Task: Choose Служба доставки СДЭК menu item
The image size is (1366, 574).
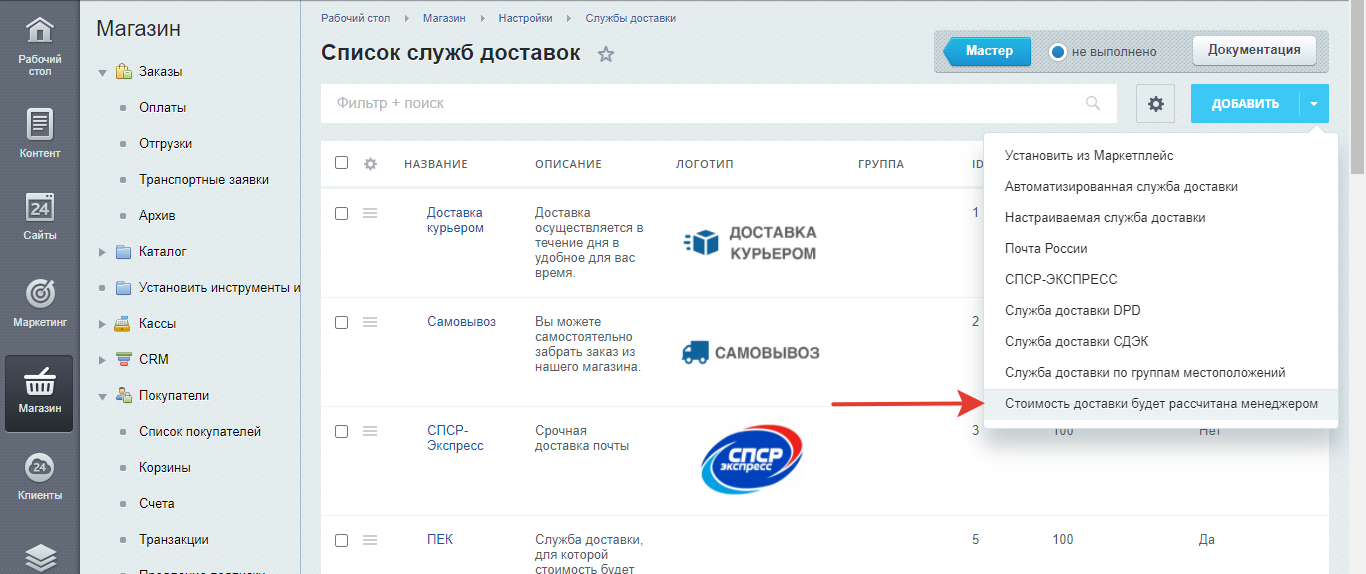Action: pyautogui.click(x=1076, y=341)
